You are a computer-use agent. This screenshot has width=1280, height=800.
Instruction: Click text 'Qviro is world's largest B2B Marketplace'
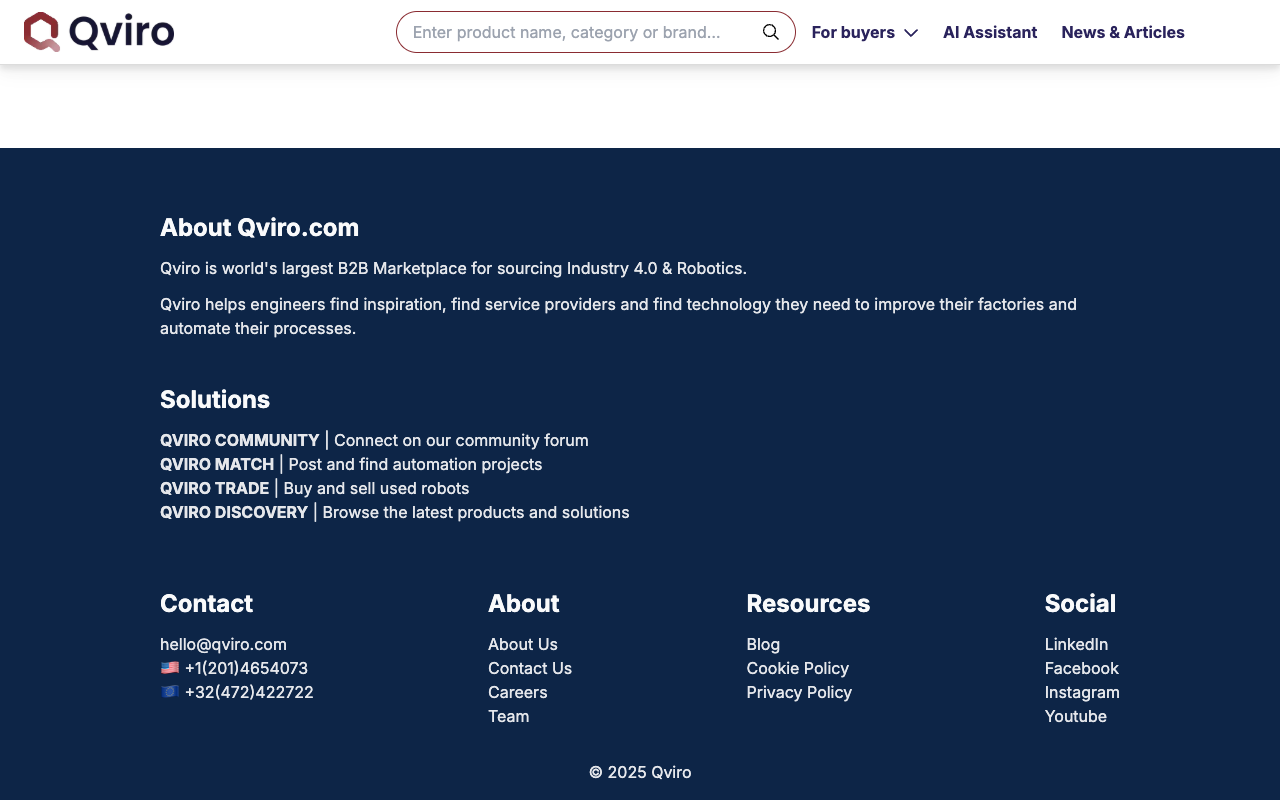point(314,268)
